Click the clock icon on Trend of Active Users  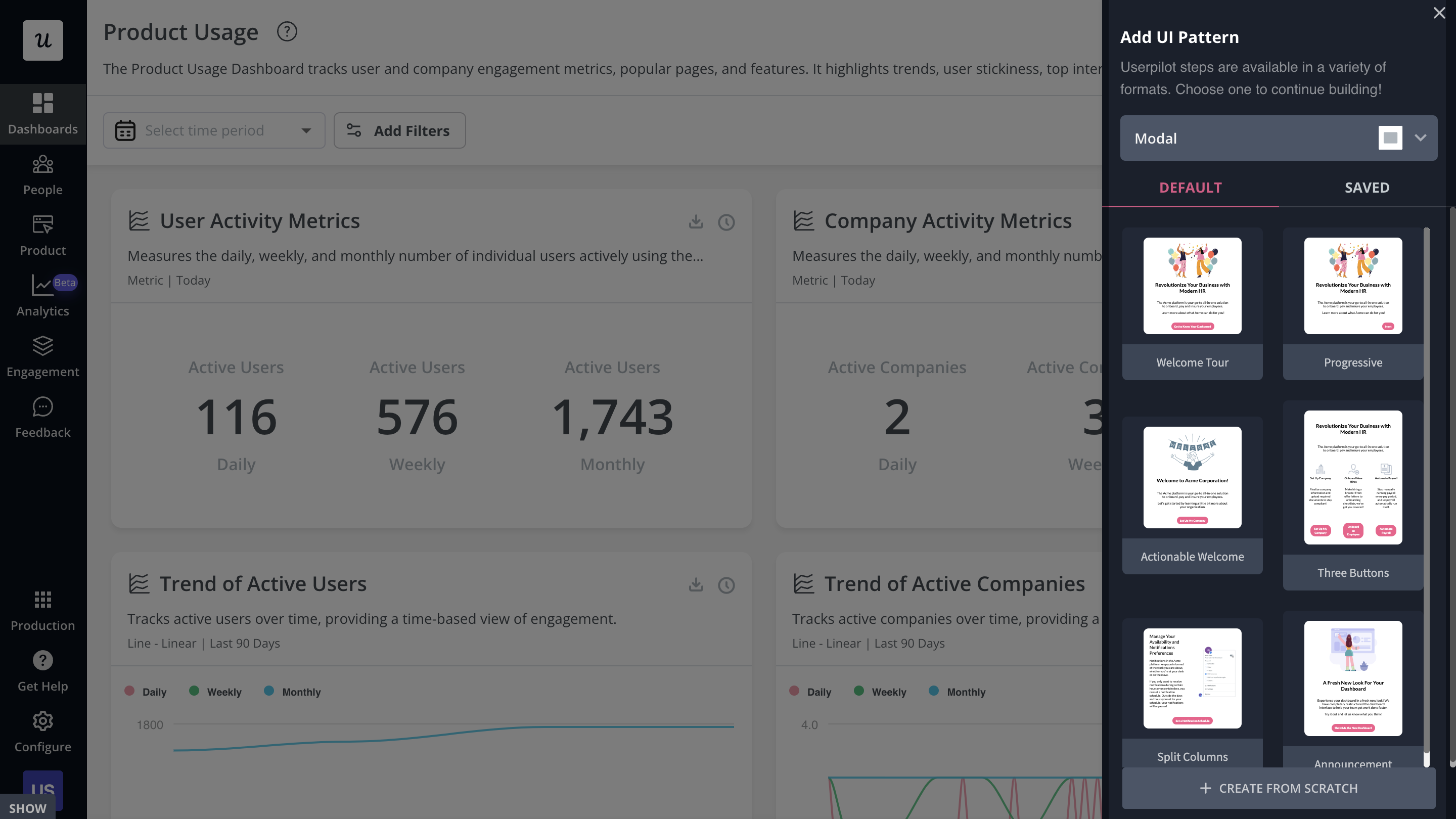click(726, 585)
